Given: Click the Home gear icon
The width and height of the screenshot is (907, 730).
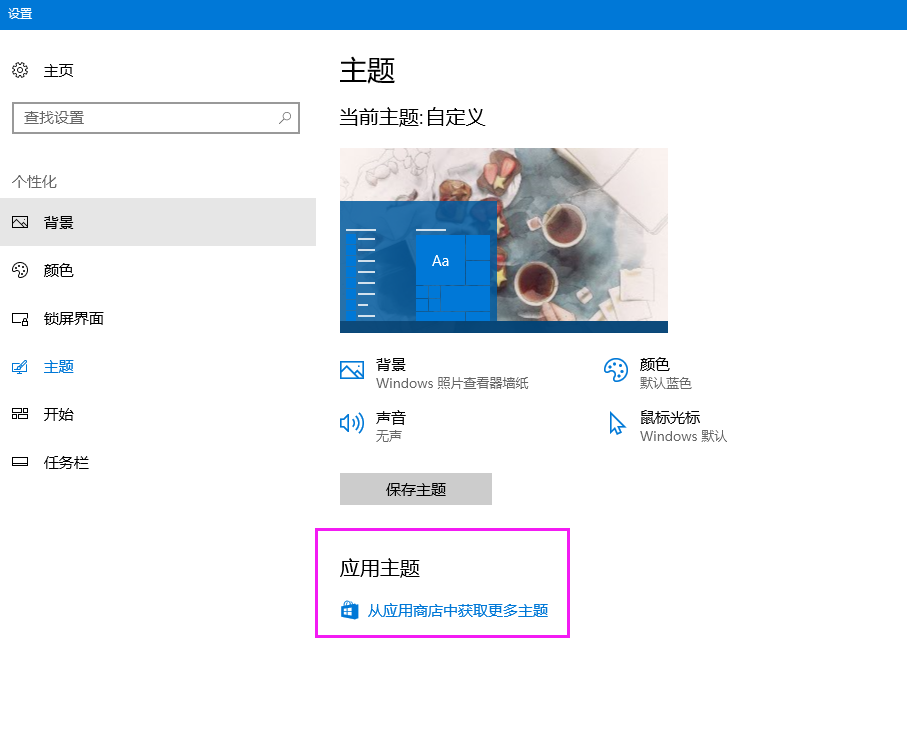Looking at the screenshot, I should (20, 70).
